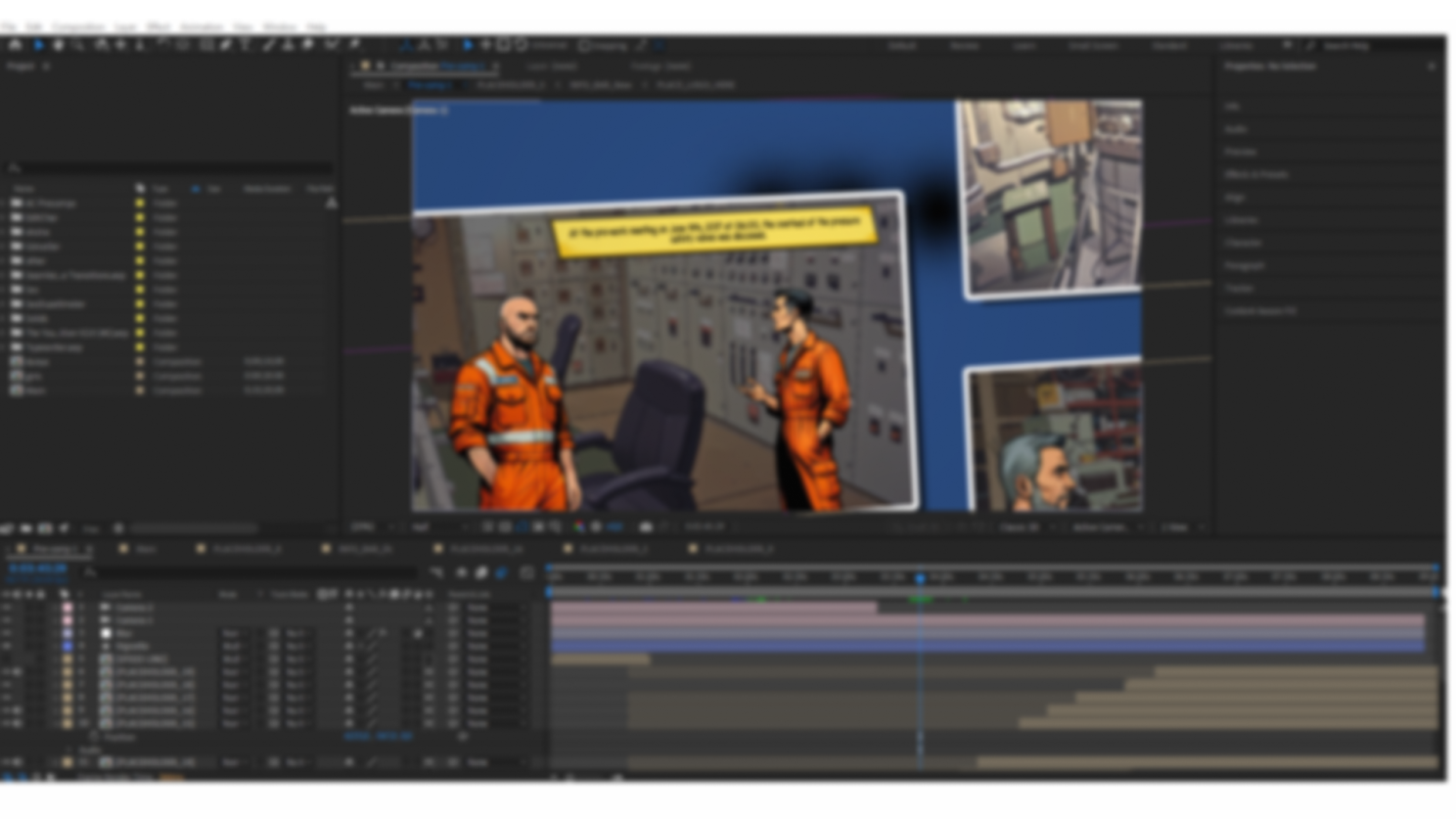
Task: Open the Animation menu
Action: click(201, 27)
